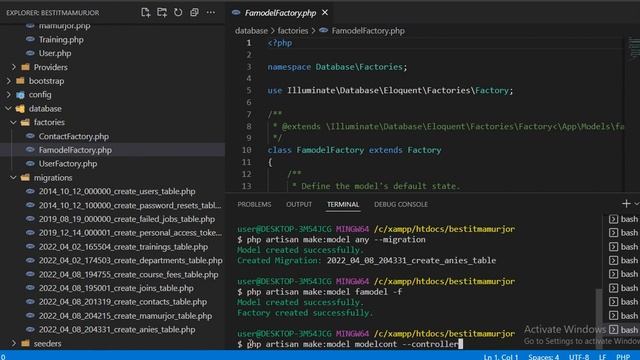Expand the config folder
The width and height of the screenshot is (640, 360).
click(9, 95)
